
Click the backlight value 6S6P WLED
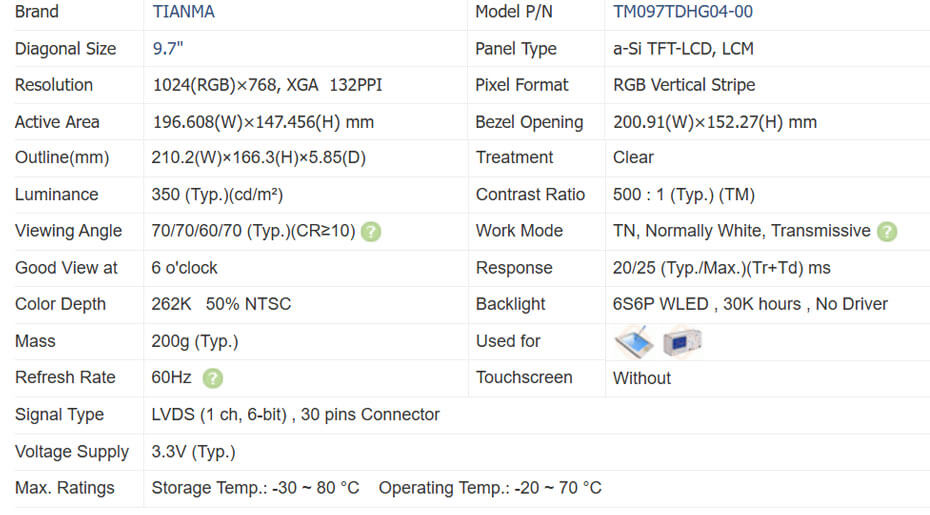tap(661, 304)
